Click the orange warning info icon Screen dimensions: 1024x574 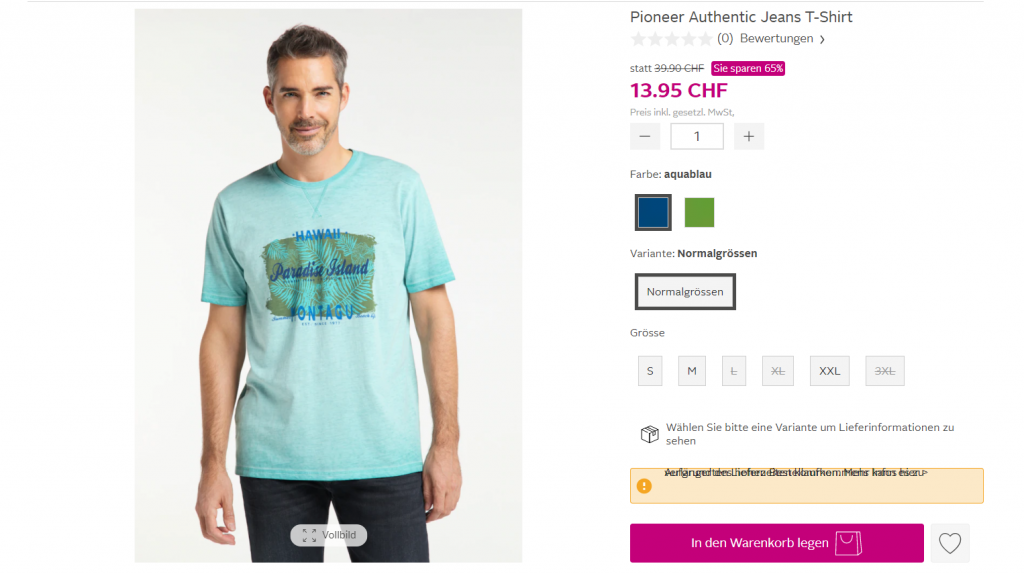click(644, 486)
